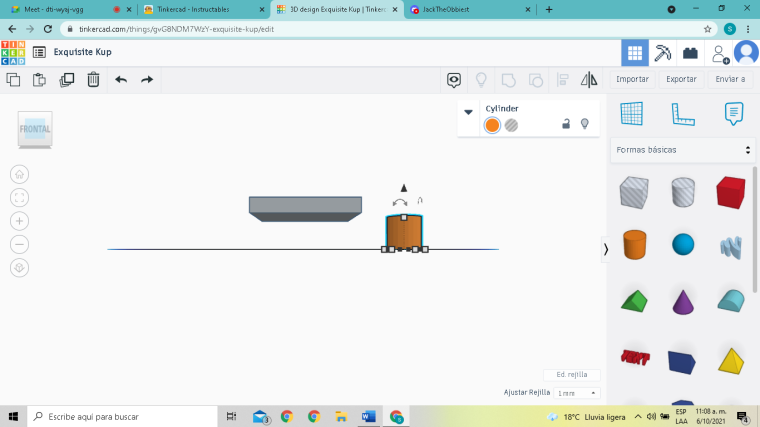Click the invite collaborator icon

click(x=720, y=54)
